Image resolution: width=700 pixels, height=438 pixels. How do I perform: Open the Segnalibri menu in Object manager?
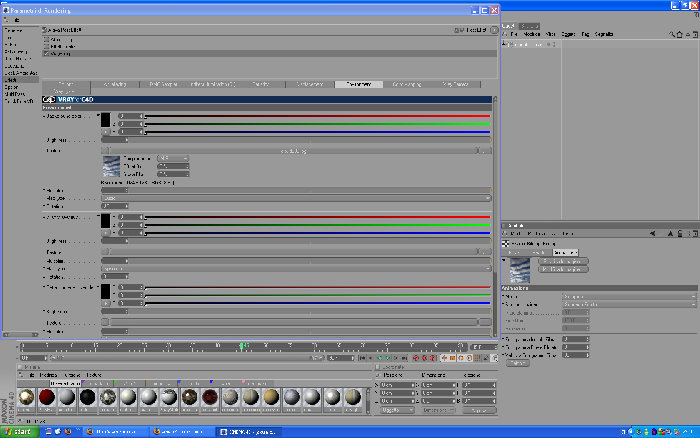click(604, 34)
